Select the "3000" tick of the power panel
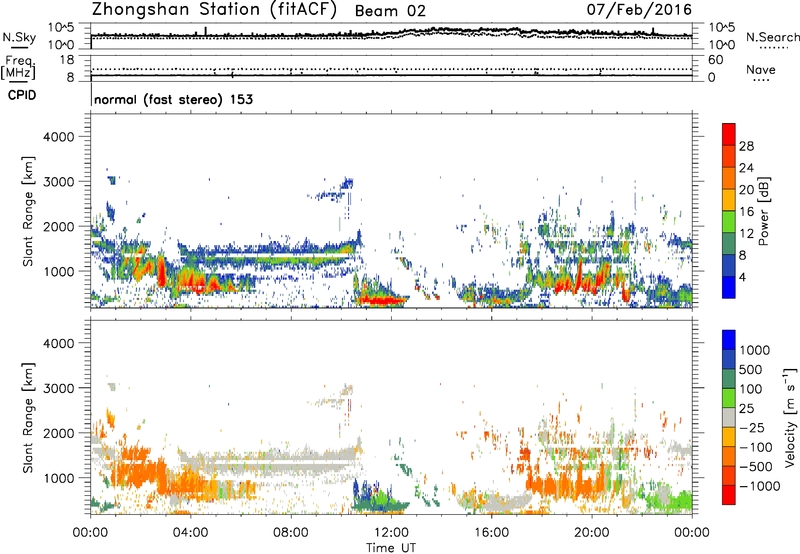The image size is (800, 554). (x=59, y=182)
